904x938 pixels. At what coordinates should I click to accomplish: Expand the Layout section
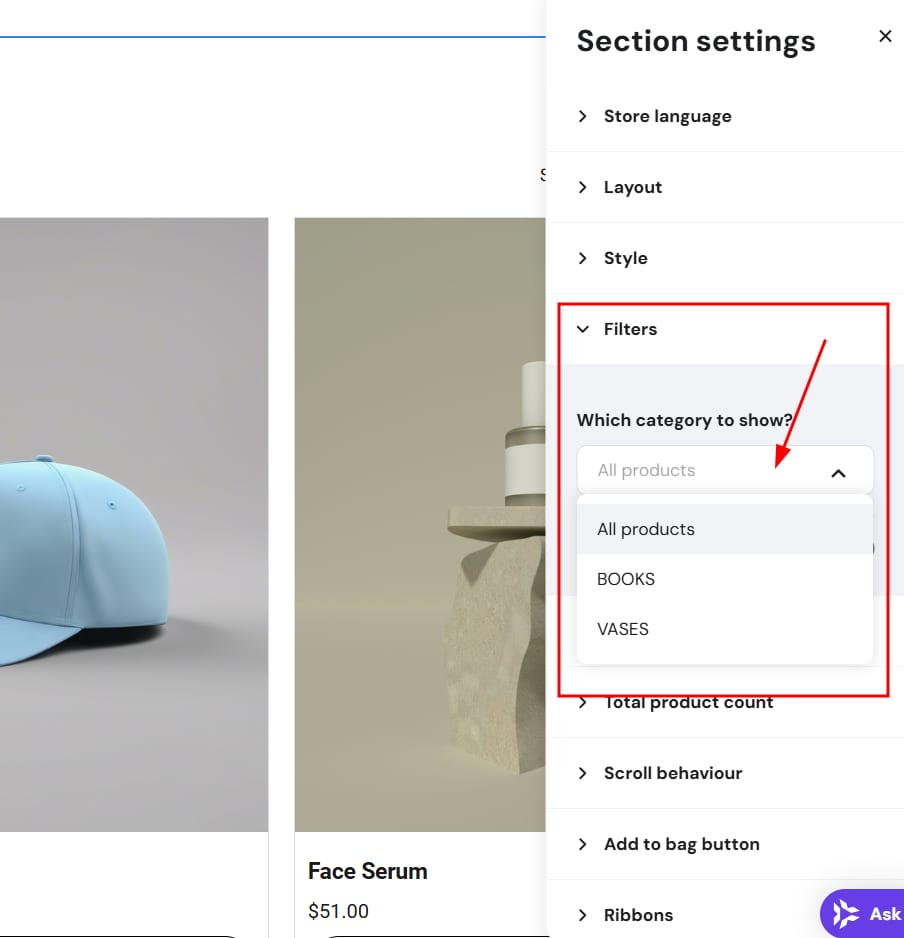pyautogui.click(x=632, y=187)
